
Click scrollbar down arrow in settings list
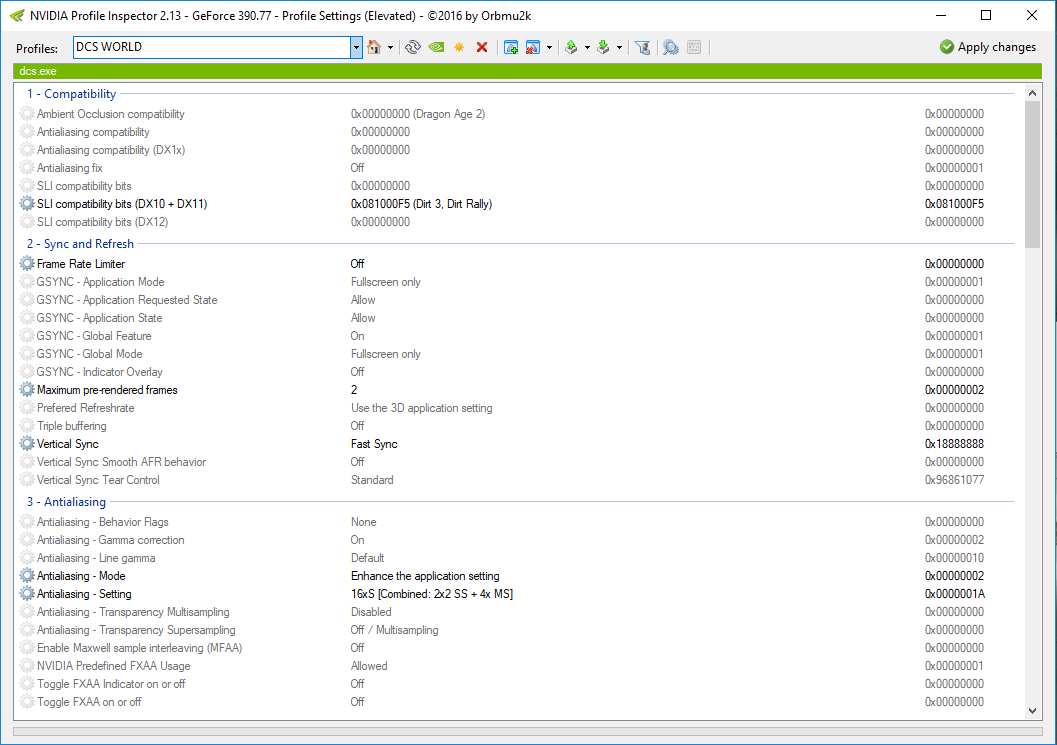click(1032, 711)
